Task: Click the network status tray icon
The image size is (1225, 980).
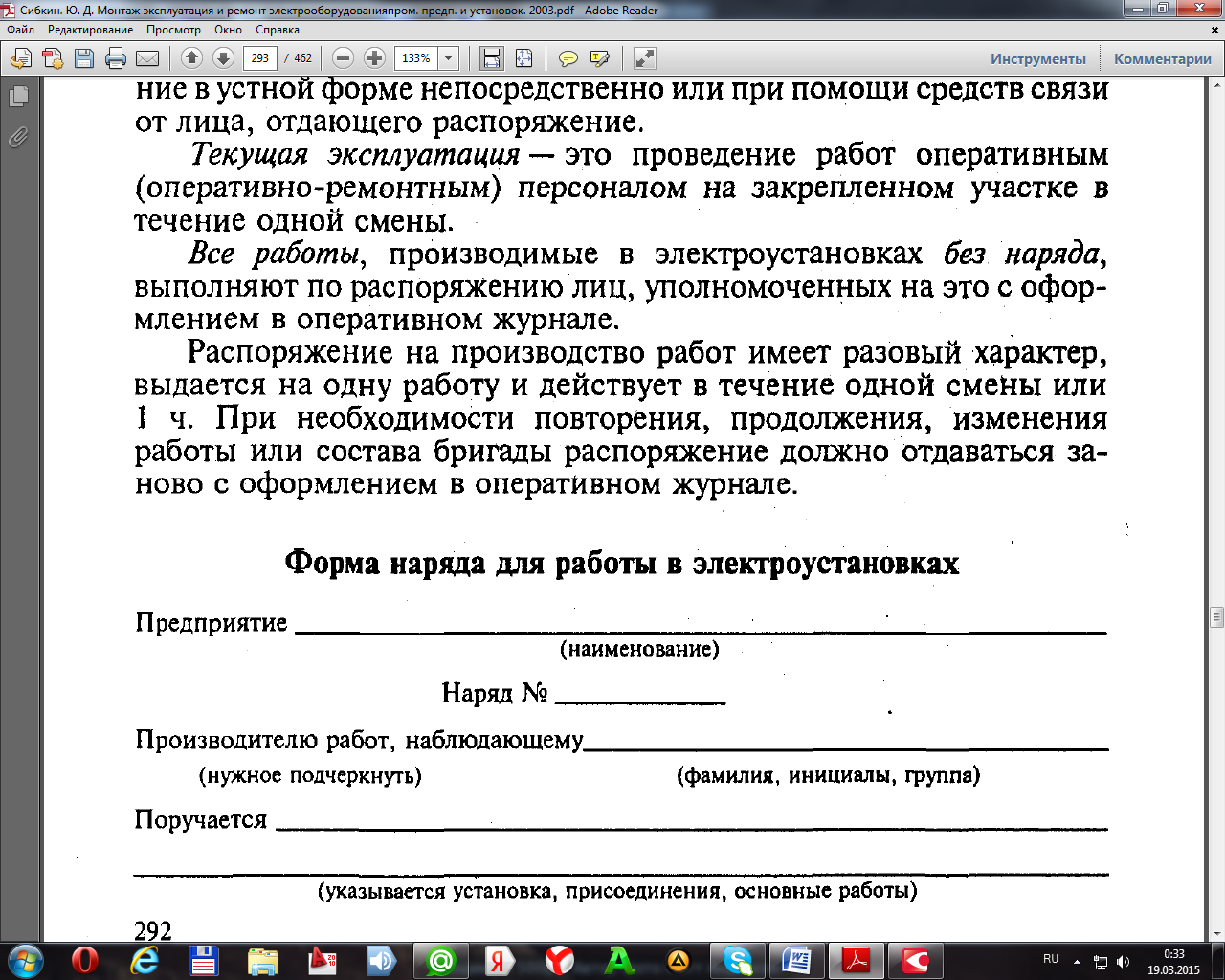Action: (1101, 961)
